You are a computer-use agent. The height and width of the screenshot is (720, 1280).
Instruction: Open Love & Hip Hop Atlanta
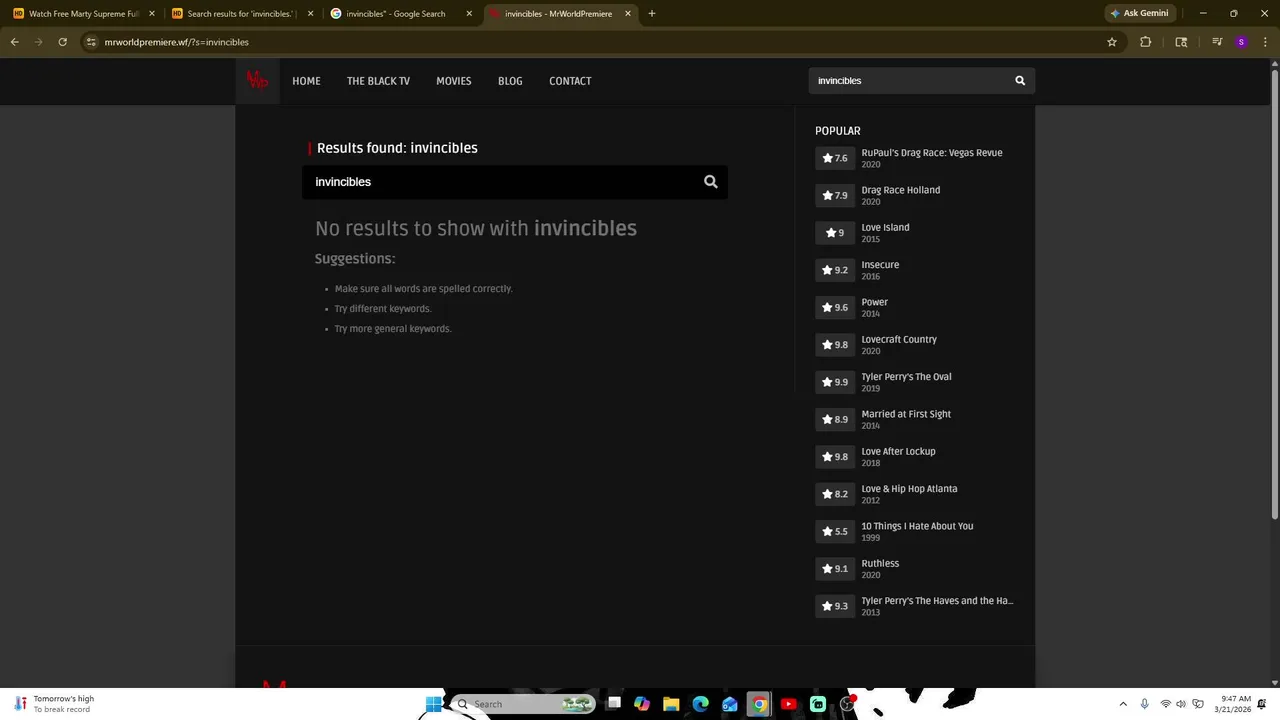coord(909,489)
